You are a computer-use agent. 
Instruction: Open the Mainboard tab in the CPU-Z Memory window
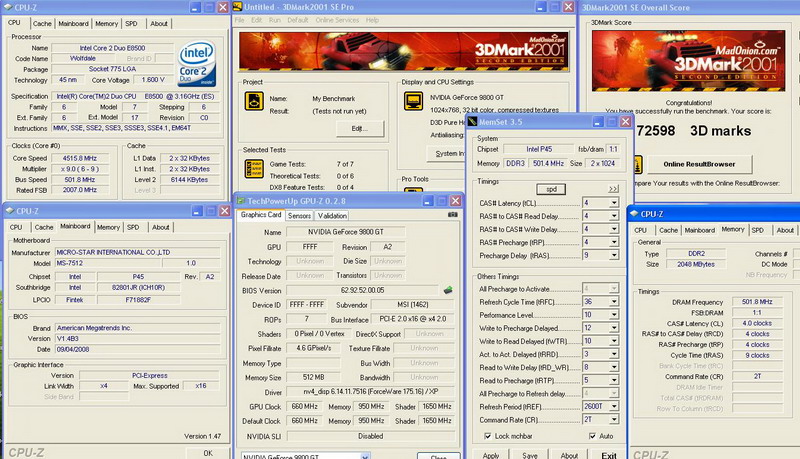(699, 231)
